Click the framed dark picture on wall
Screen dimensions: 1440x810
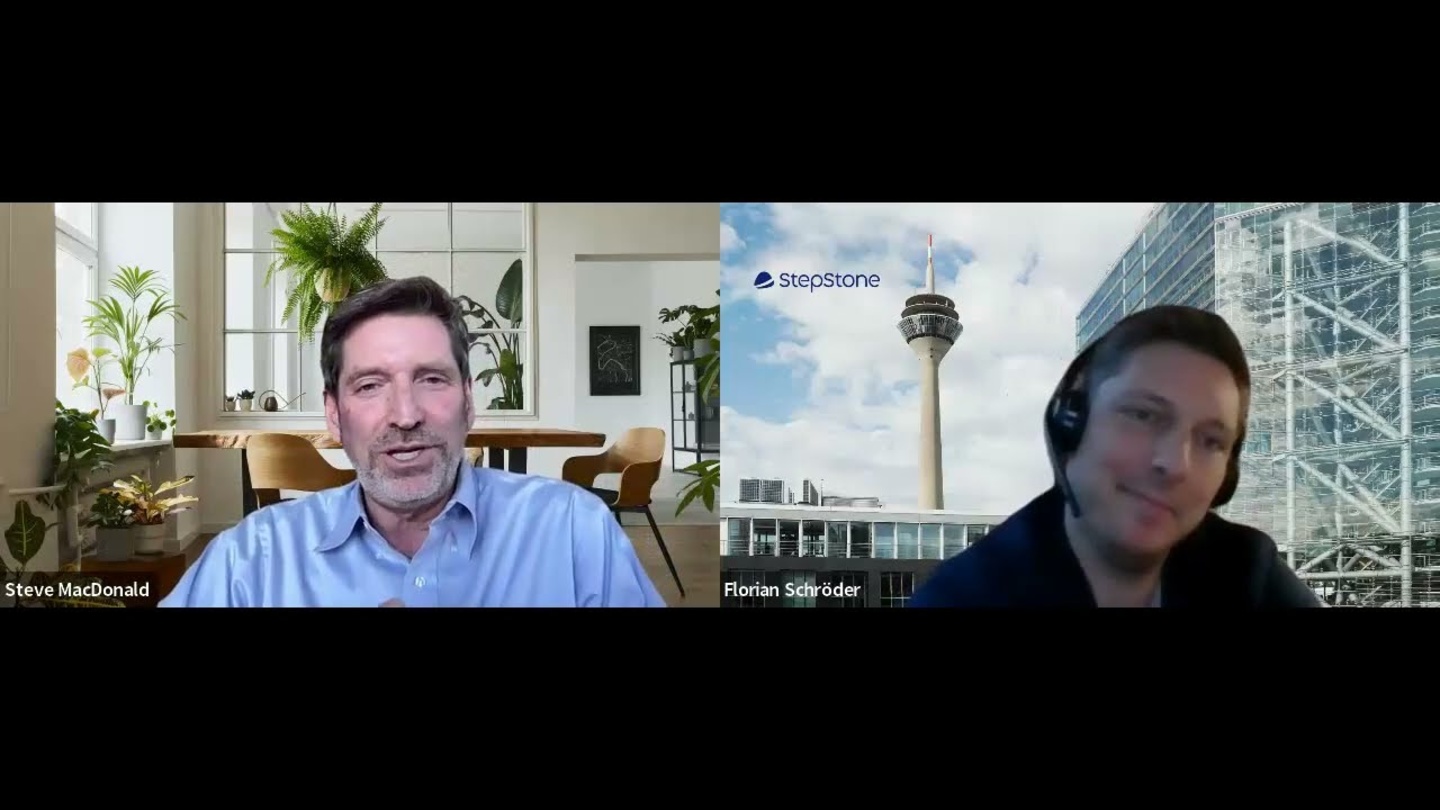[x=613, y=360]
